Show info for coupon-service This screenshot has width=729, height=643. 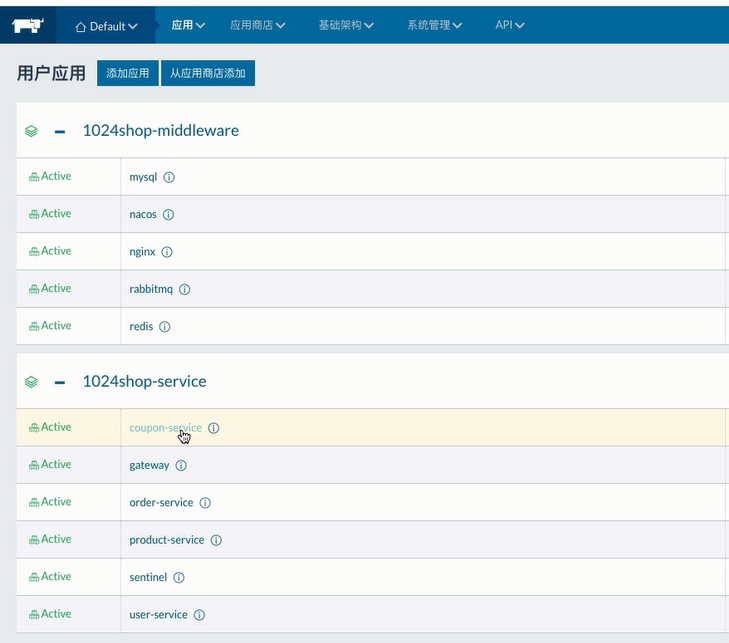coord(213,428)
